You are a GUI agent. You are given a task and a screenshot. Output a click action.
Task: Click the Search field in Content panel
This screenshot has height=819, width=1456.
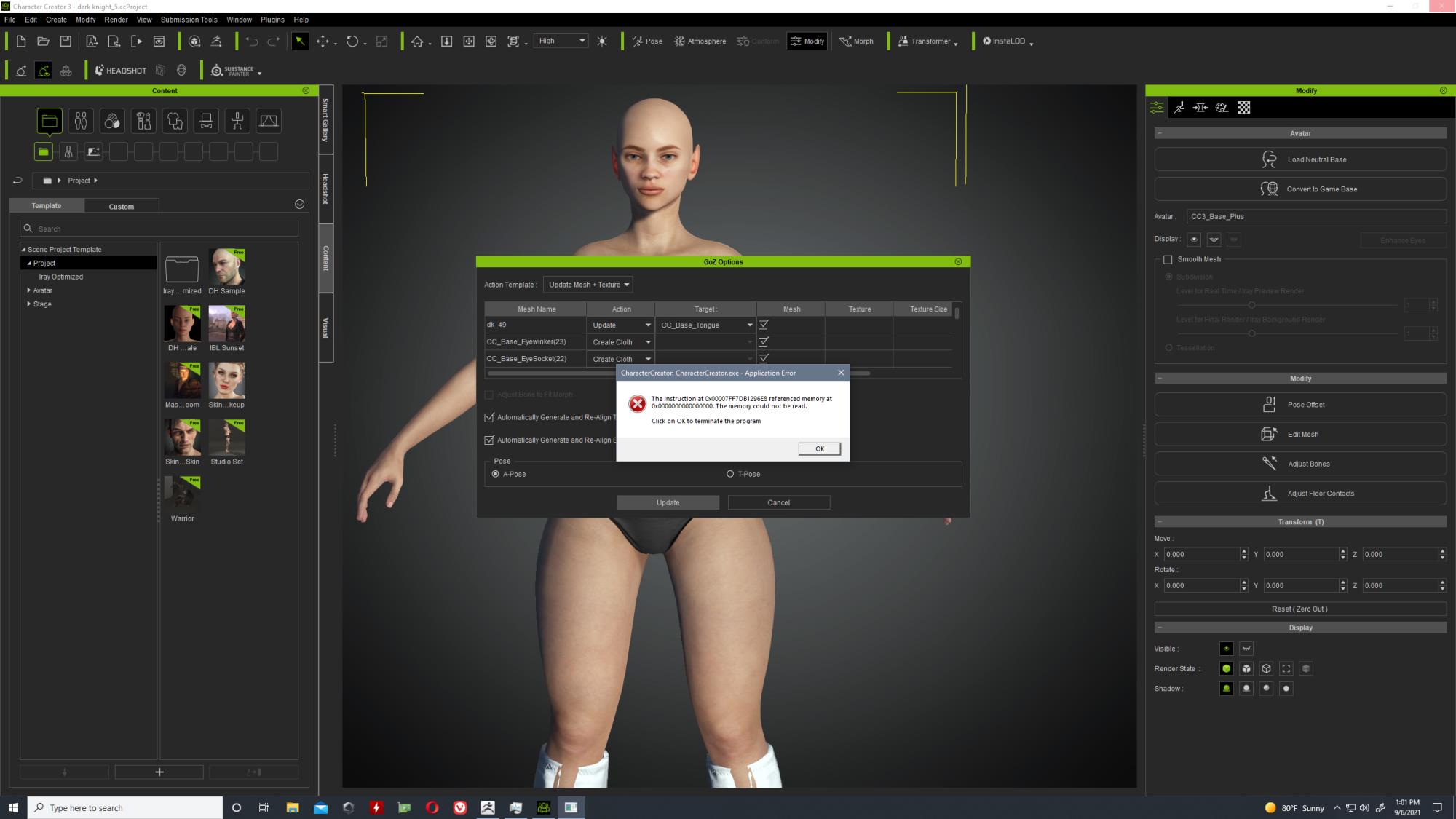(x=159, y=229)
